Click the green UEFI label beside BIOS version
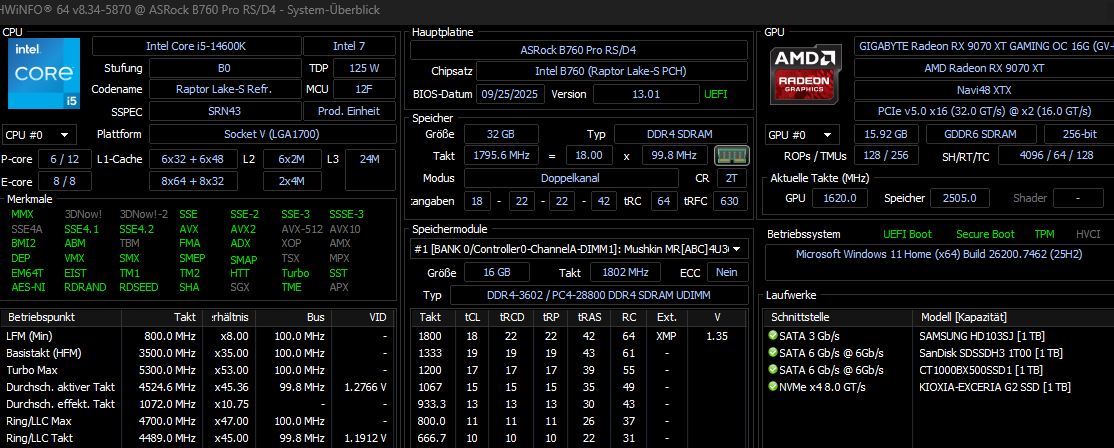Image resolution: width=1114 pixels, height=448 pixels. pyautogui.click(x=715, y=94)
